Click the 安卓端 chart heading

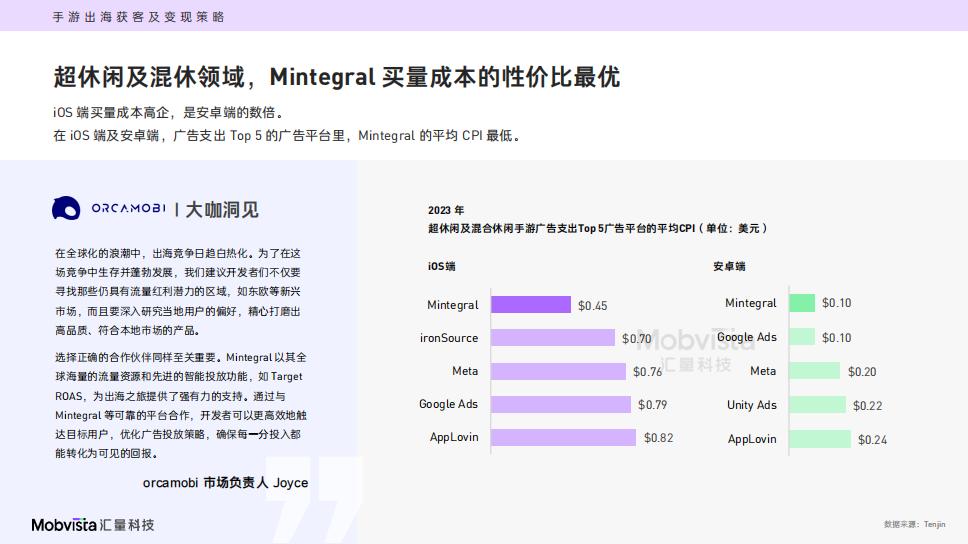pos(729,266)
